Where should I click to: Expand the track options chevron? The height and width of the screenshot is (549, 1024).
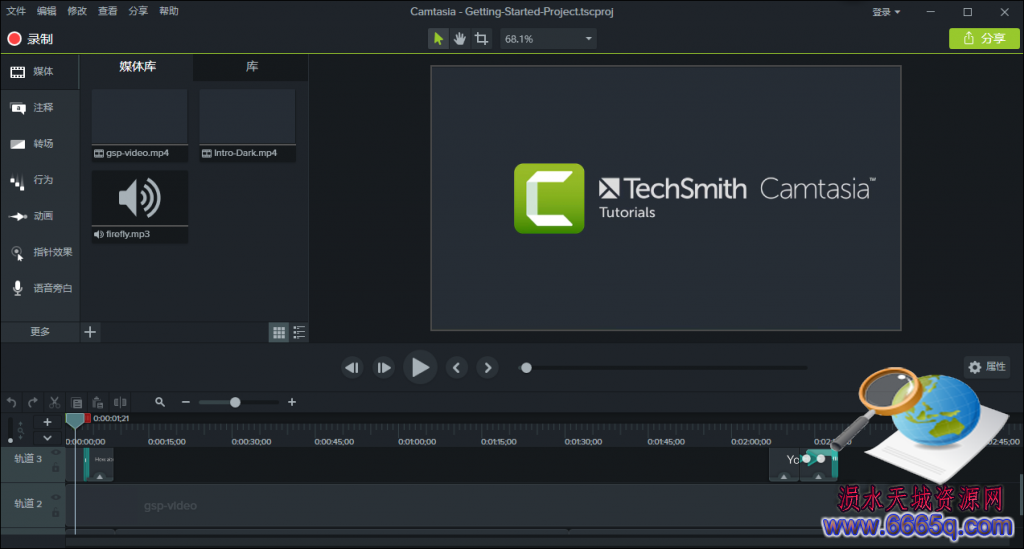[x=47, y=438]
